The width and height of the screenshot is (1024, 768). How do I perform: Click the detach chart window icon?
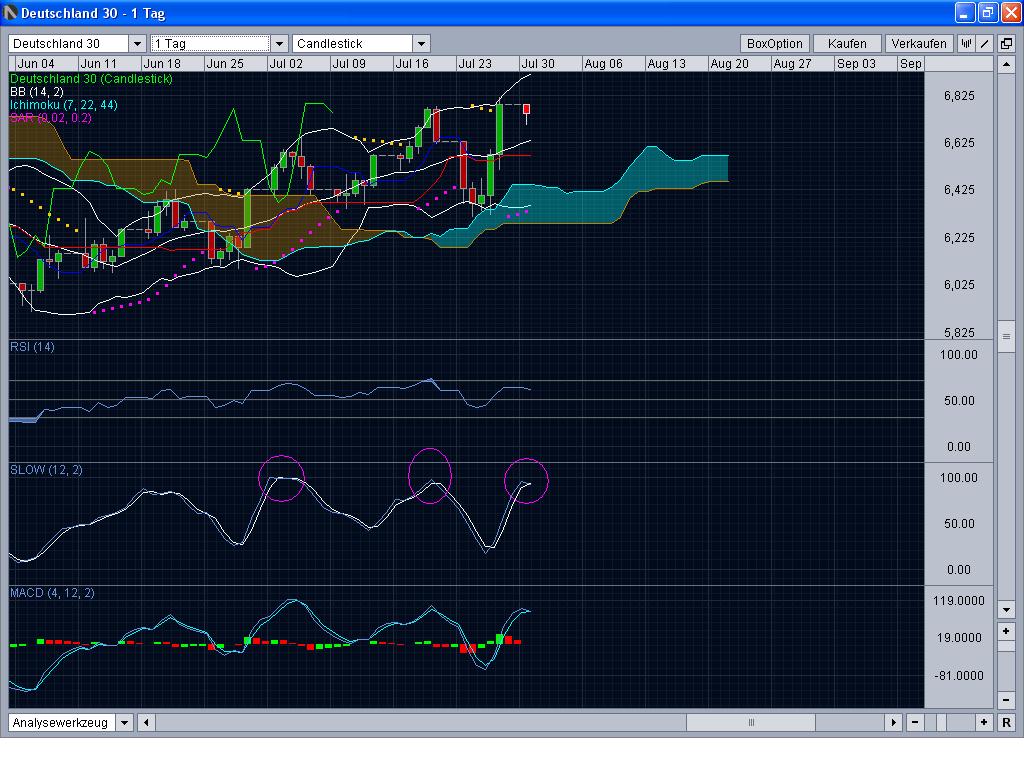(1006, 44)
